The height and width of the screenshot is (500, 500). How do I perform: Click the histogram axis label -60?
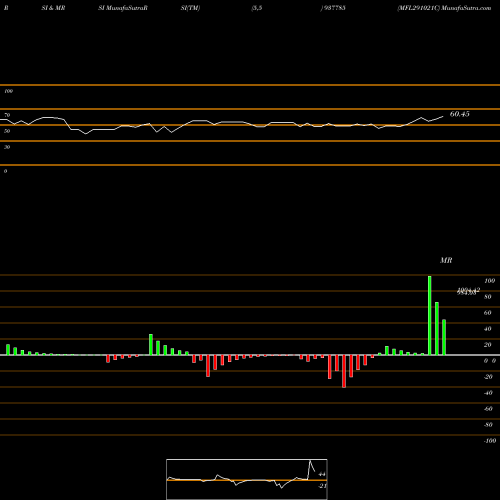[488, 409]
